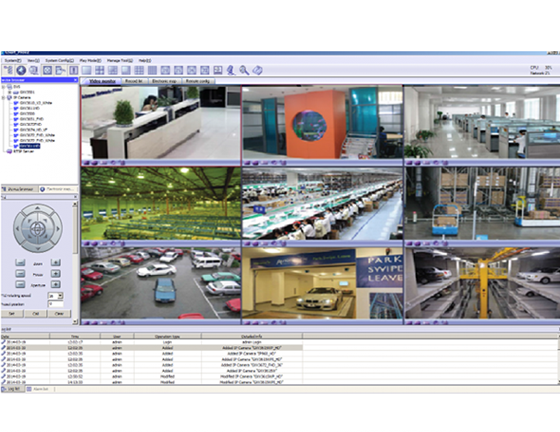
Task: Open the Manage Tool menu
Action: (x=120, y=60)
